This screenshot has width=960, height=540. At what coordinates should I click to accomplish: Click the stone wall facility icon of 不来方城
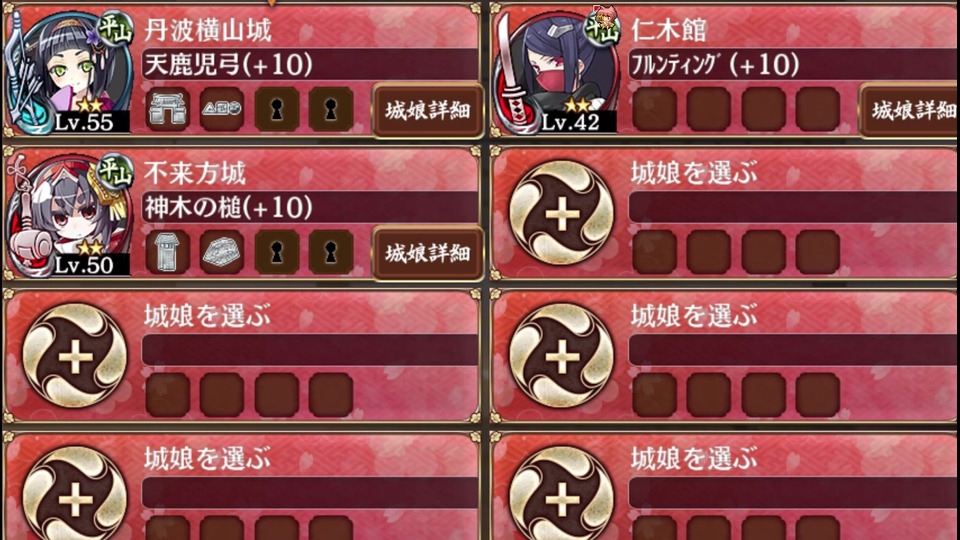click(x=222, y=252)
